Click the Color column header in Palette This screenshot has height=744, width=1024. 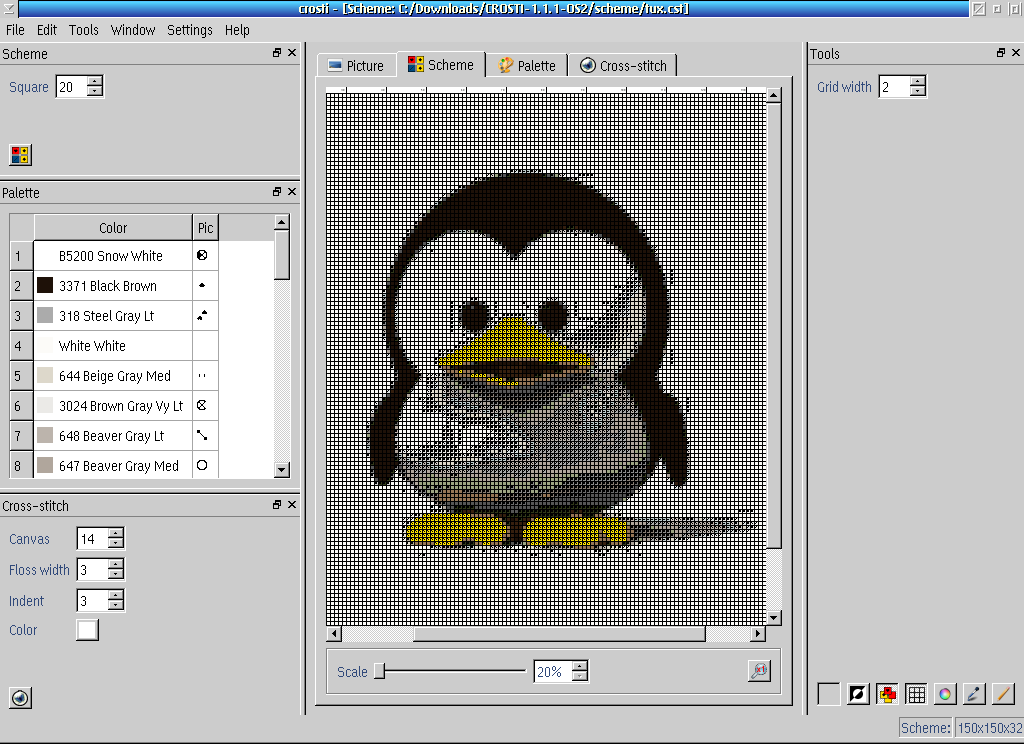113,227
